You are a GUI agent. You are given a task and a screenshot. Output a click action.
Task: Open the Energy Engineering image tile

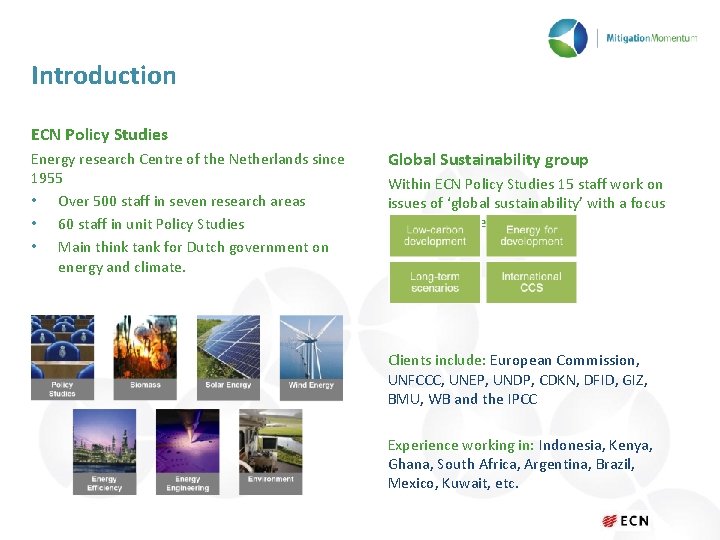pyautogui.click(x=187, y=452)
